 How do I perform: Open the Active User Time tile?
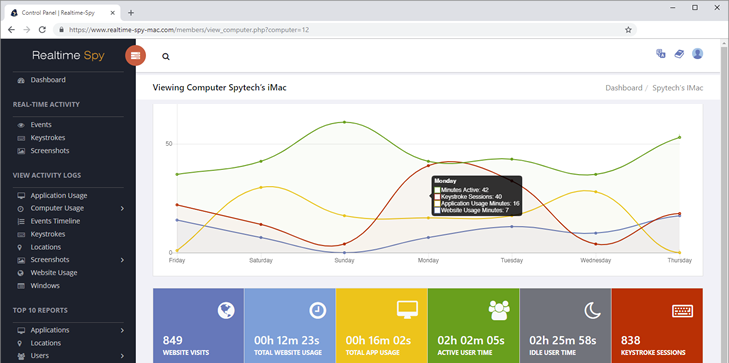(474, 325)
